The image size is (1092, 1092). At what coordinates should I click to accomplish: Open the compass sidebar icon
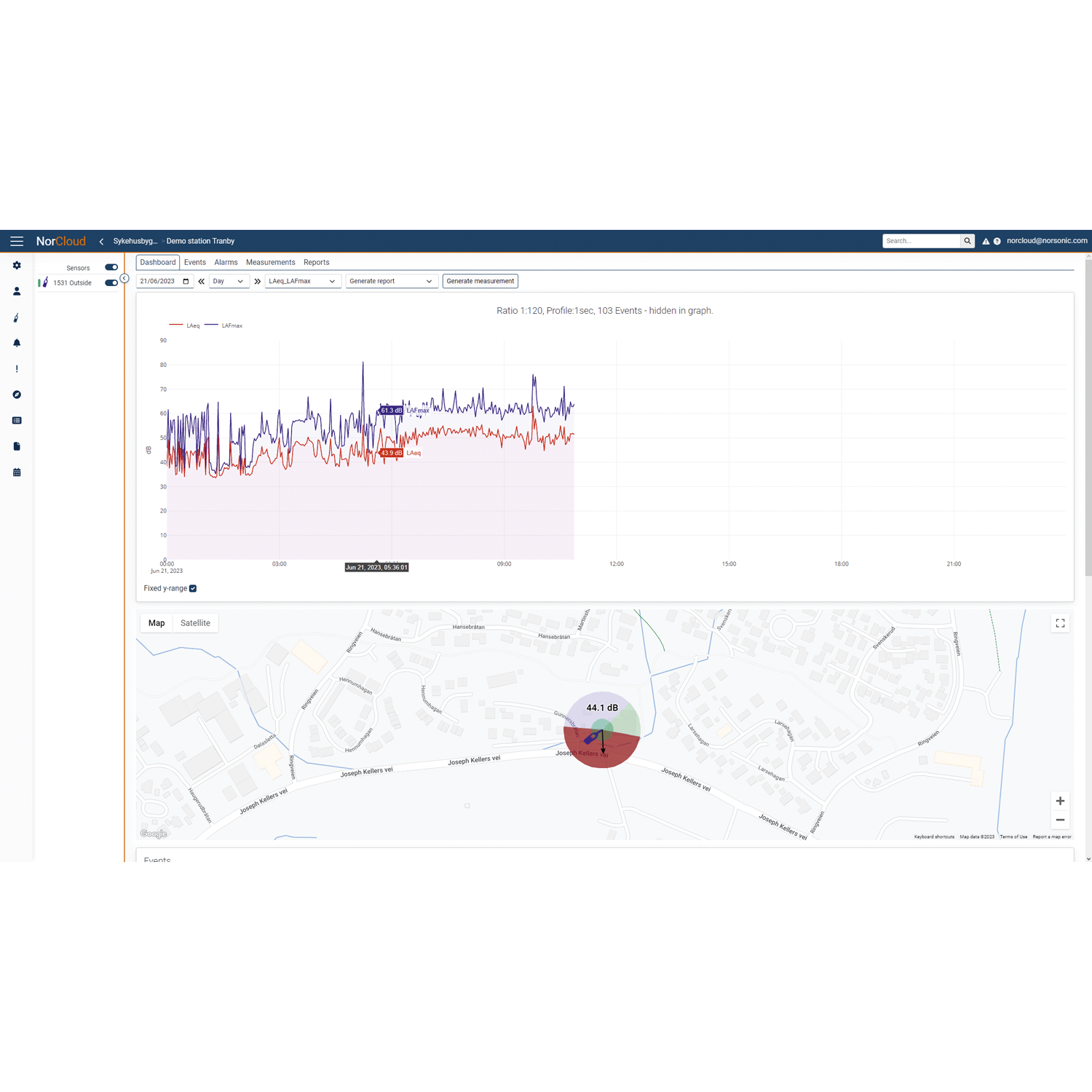(17, 395)
